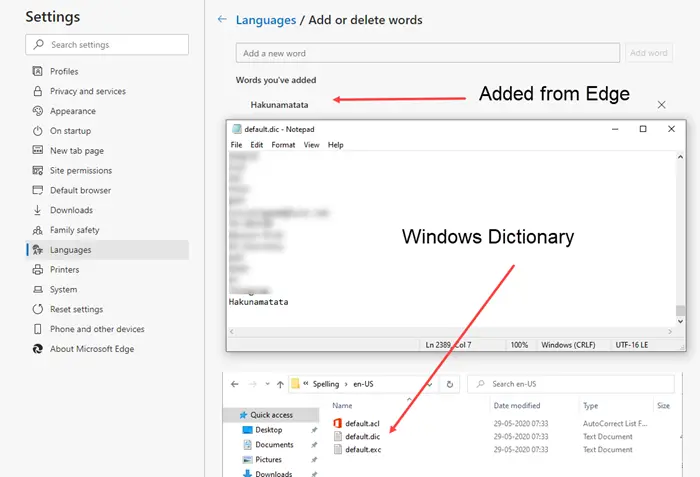The height and width of the screenshot is (477, 700).
Task: Refresh the en-US folder
Action: (x=450, y=384)
